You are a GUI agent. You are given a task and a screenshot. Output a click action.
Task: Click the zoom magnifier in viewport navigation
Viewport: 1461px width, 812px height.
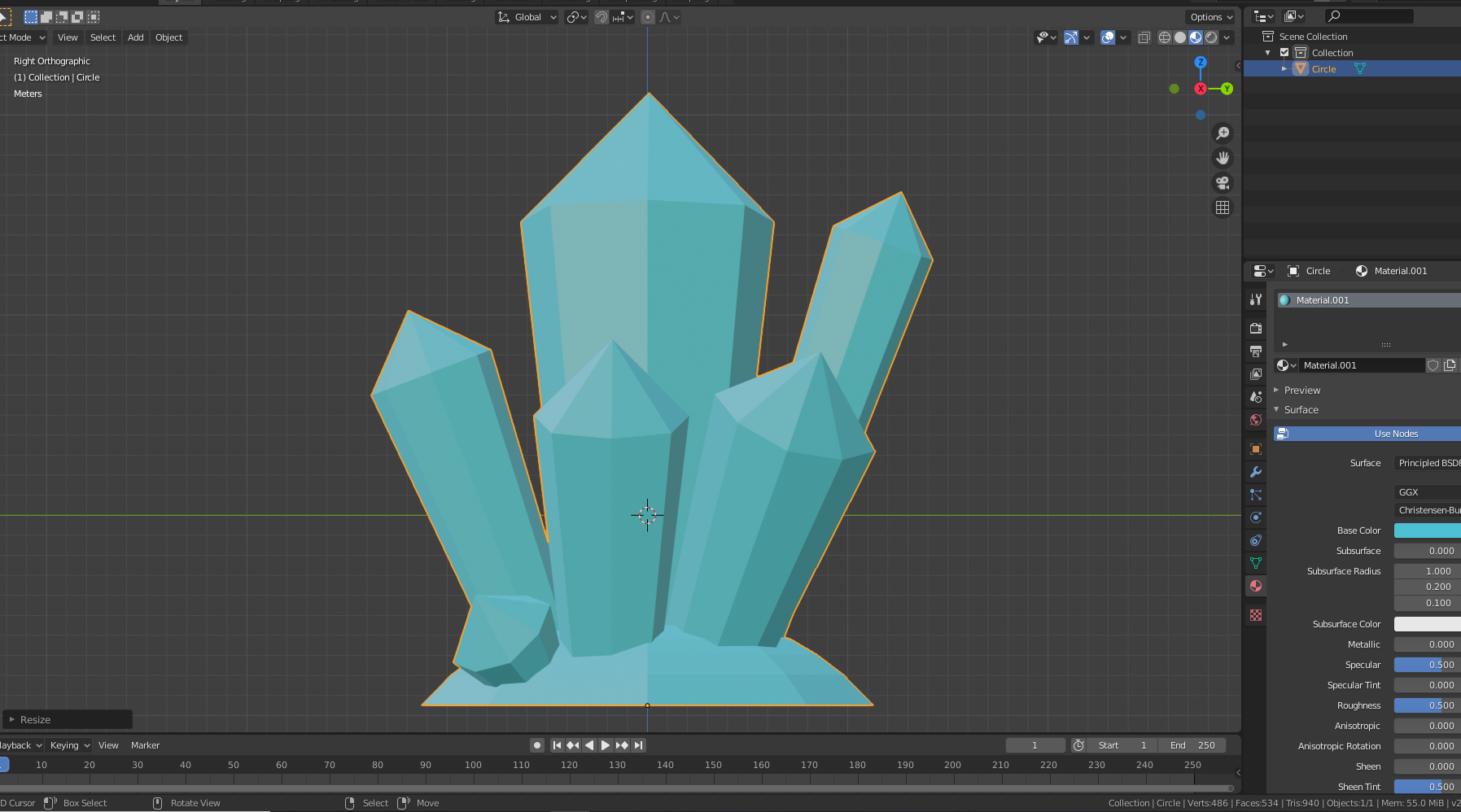tap(1222, 133)
